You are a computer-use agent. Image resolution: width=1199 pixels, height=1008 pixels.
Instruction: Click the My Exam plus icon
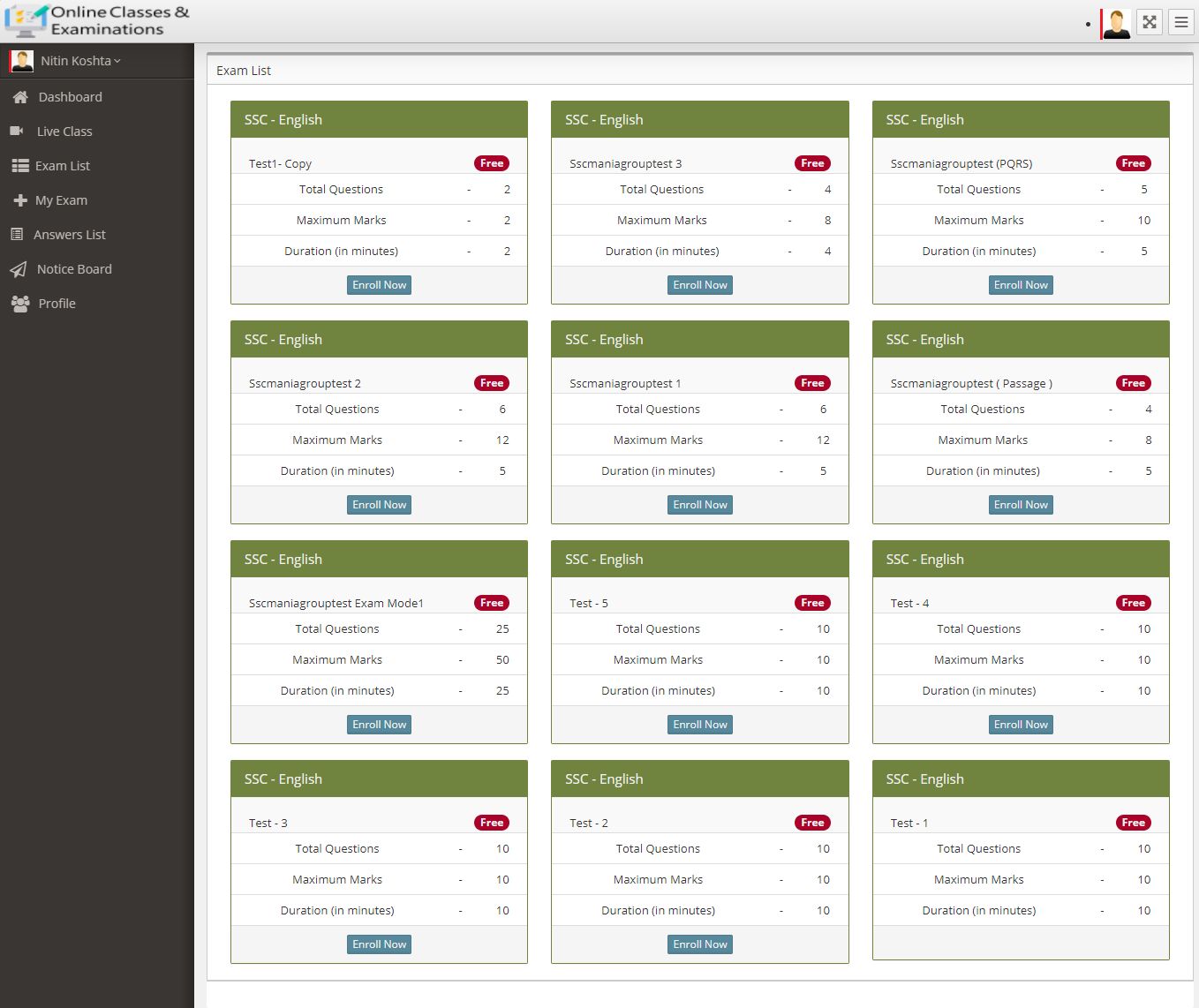point(20,200)
